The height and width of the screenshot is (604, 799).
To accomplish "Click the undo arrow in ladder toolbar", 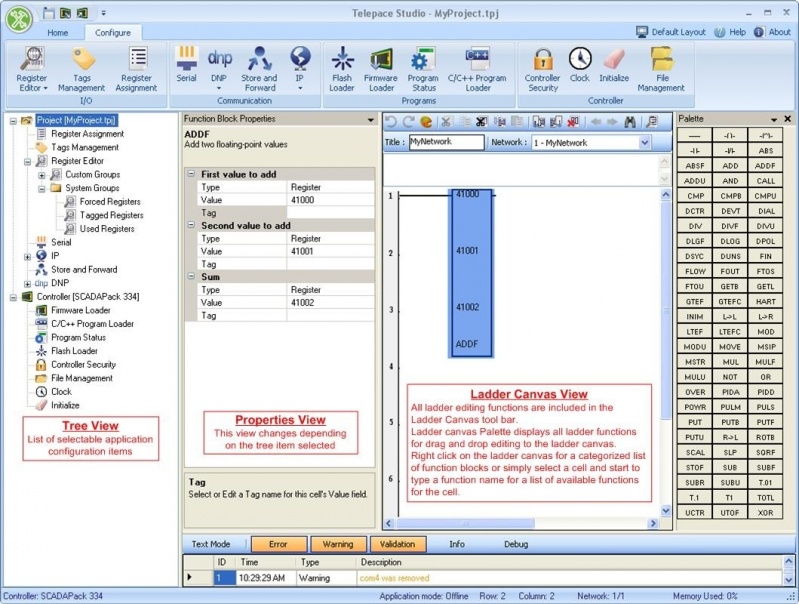I will 391,122.
